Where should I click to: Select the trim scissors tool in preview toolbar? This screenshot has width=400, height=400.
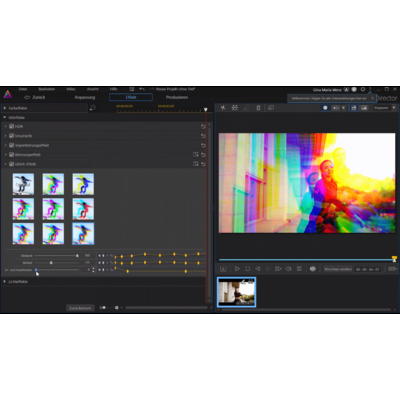[x=223, y=108]
